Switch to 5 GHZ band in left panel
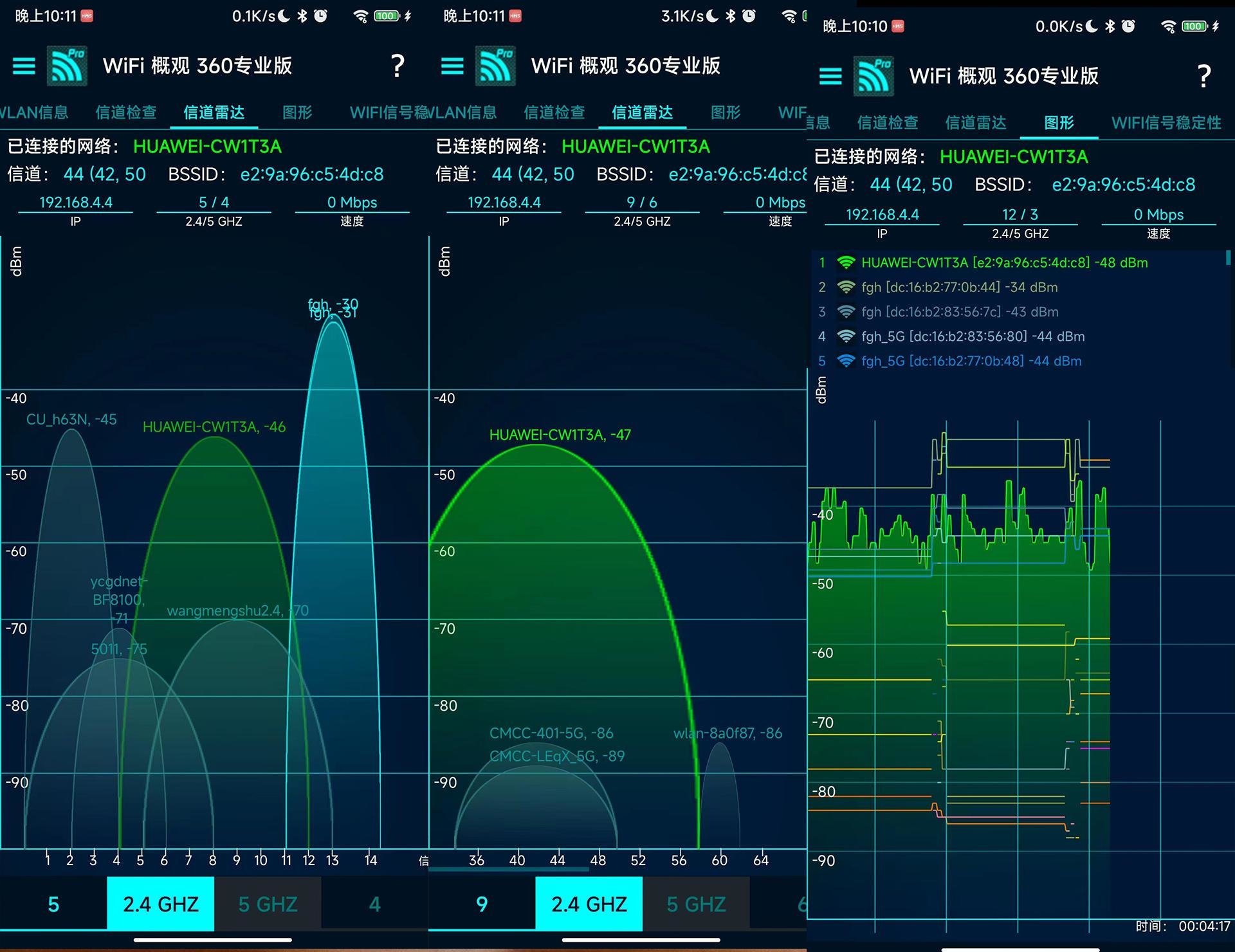This screenshot has width=1235, height=952. click(x=268, y=904)
